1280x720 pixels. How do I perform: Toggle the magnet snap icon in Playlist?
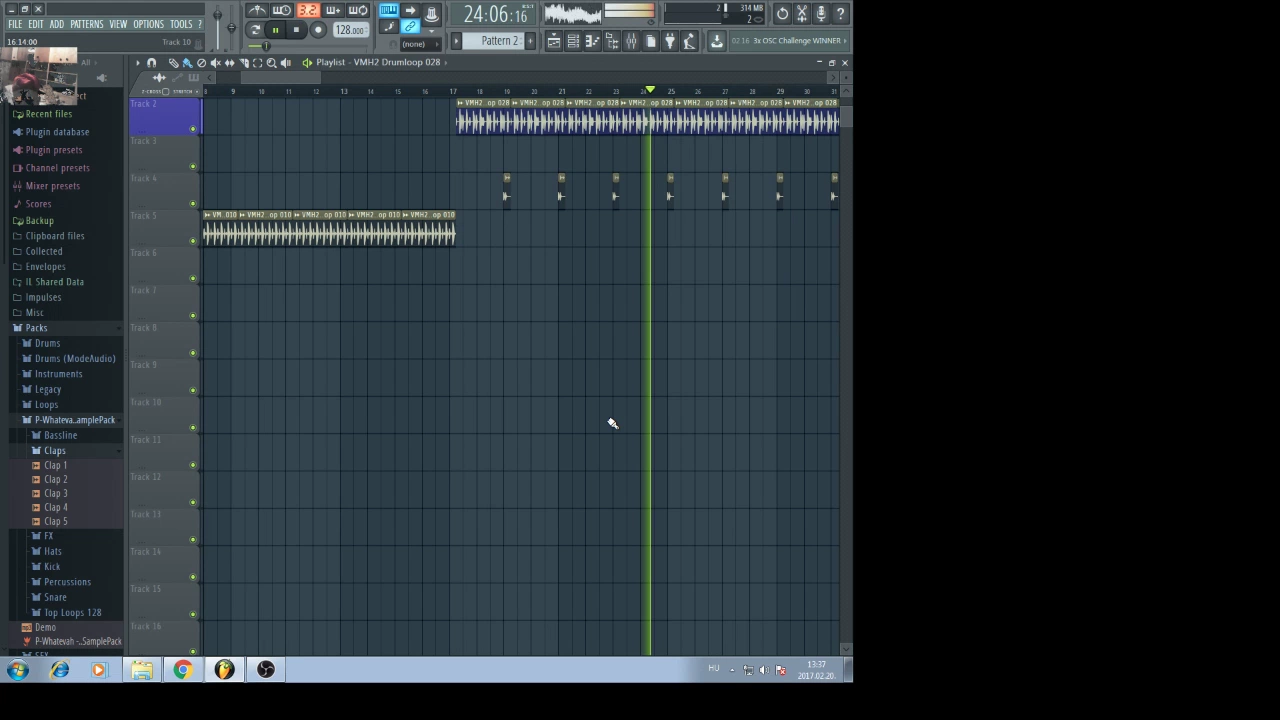151,63
